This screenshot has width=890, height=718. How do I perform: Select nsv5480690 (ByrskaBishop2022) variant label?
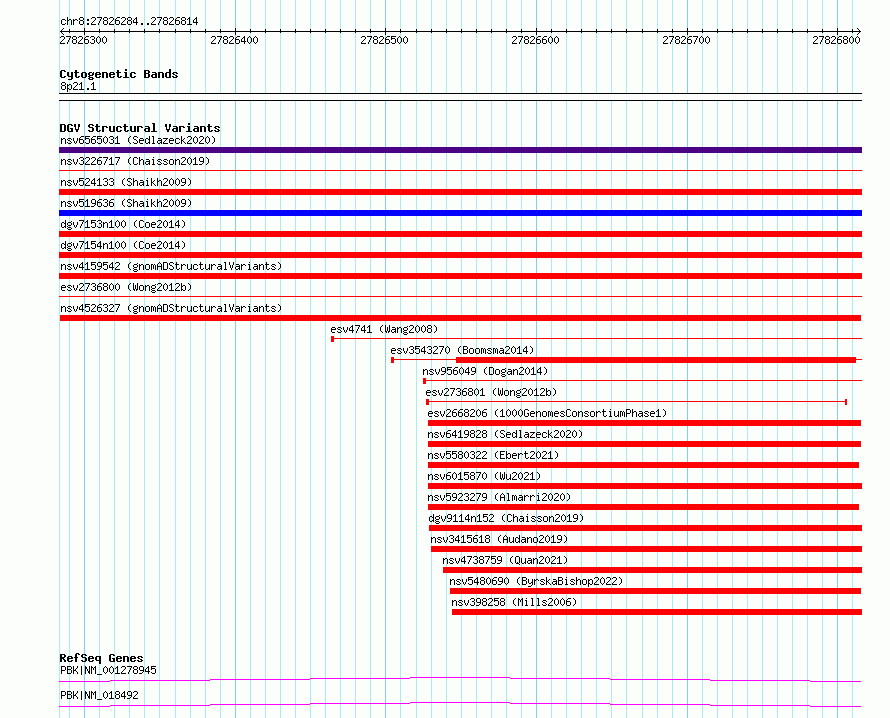pos(536,581)
